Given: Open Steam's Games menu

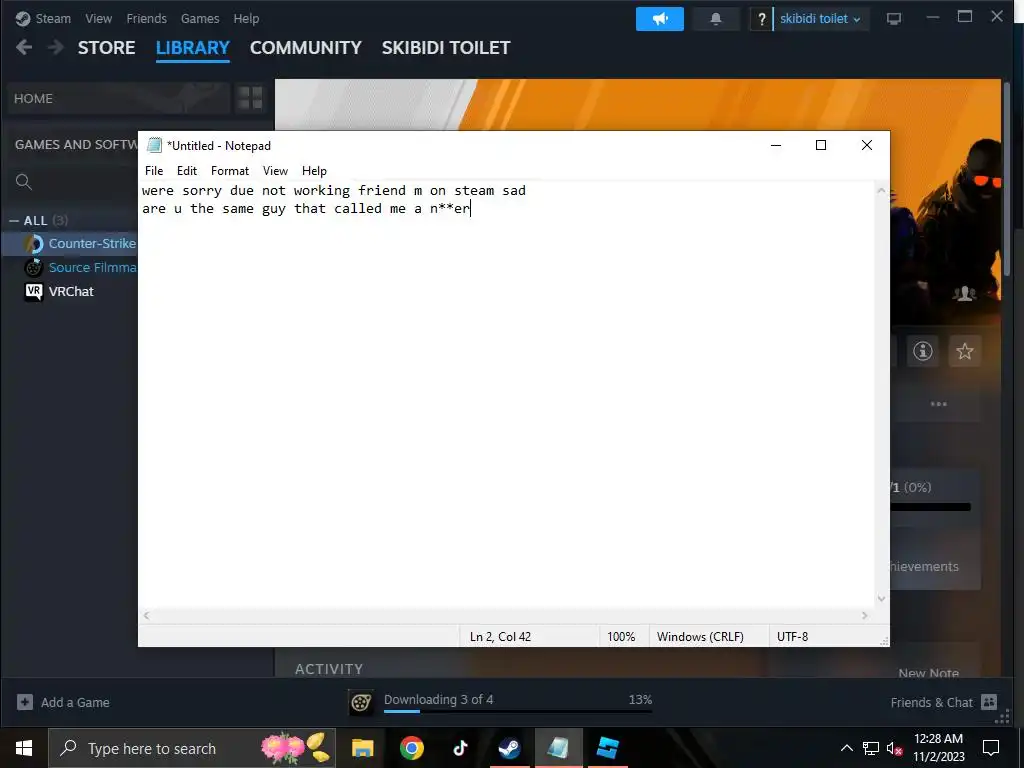Looking at the screenshot, I should (x=200, y=19).
